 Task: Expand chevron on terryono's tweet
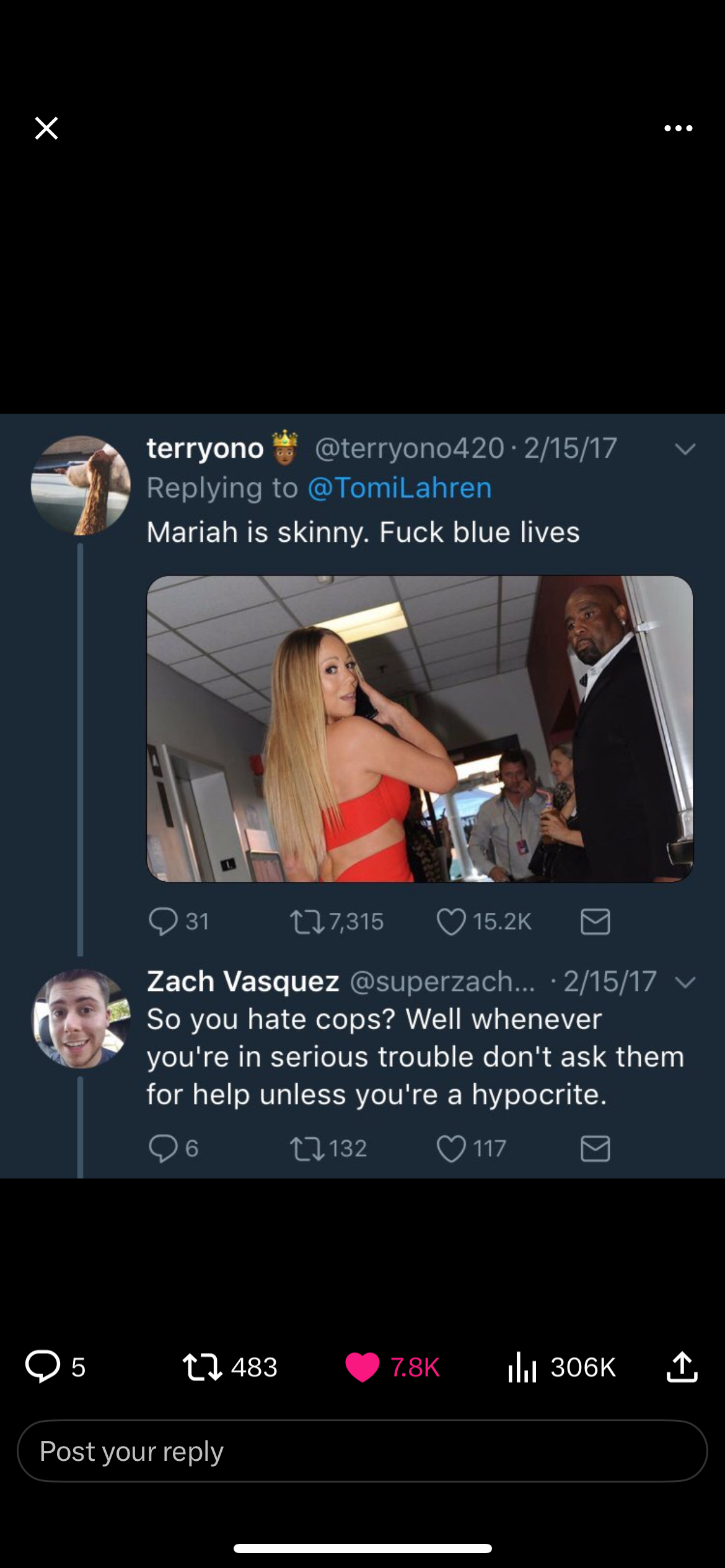(x=685, y=449)
